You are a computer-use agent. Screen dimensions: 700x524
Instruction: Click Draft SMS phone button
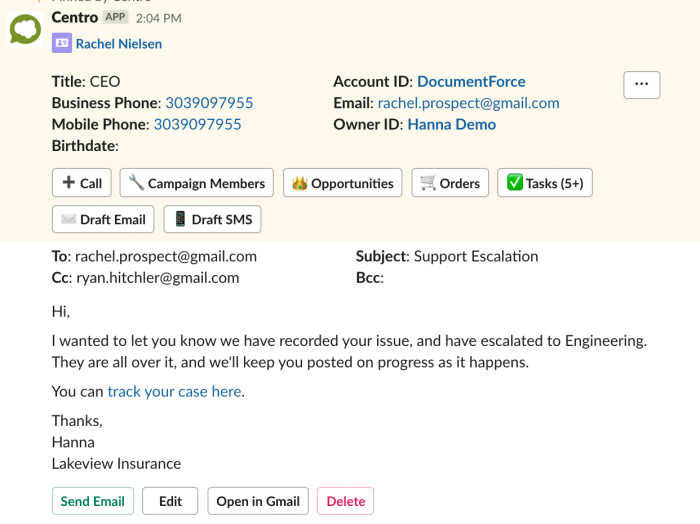(212, 219)
